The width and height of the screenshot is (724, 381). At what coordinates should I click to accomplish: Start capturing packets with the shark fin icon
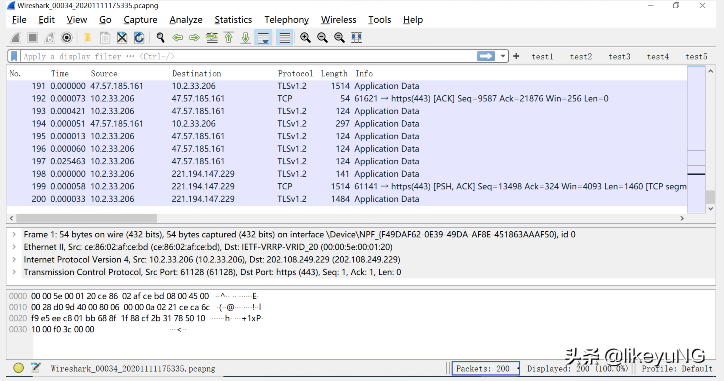15,38
